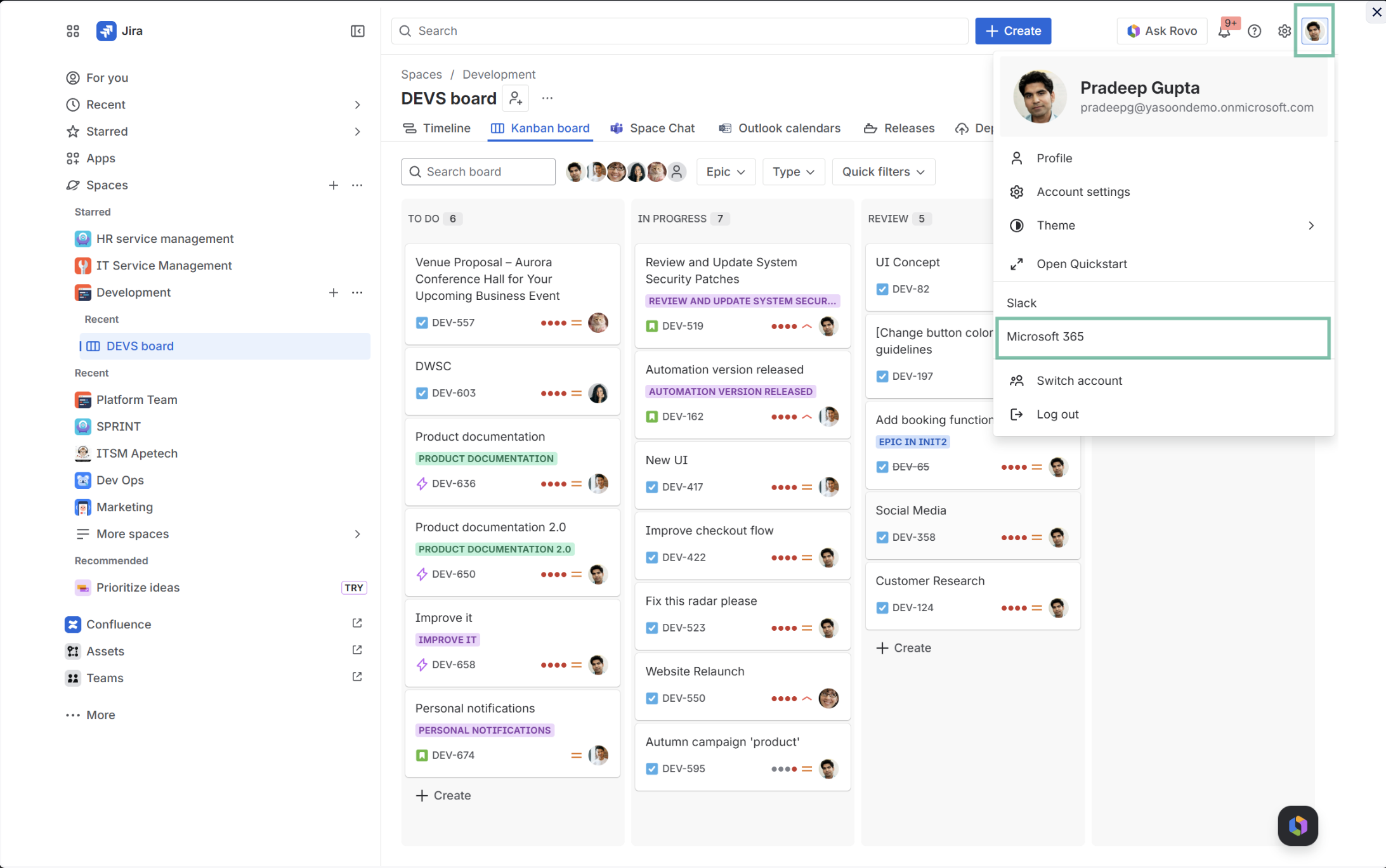1386x868 pixels.
Task: Click the Search board field
Action: [478, 172]
